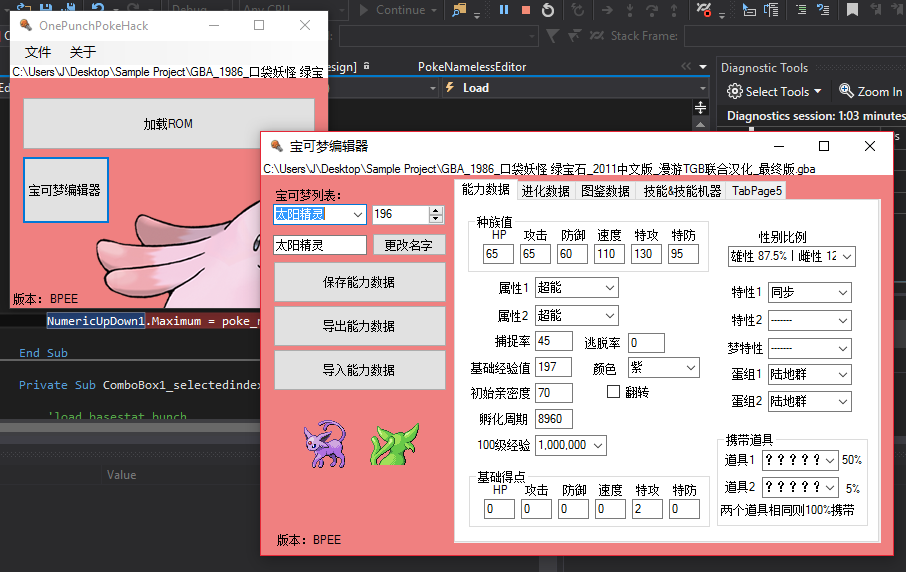The image size is (906, 572).
Task: Click the Step Into debug icon
Action: pos(630,9)
